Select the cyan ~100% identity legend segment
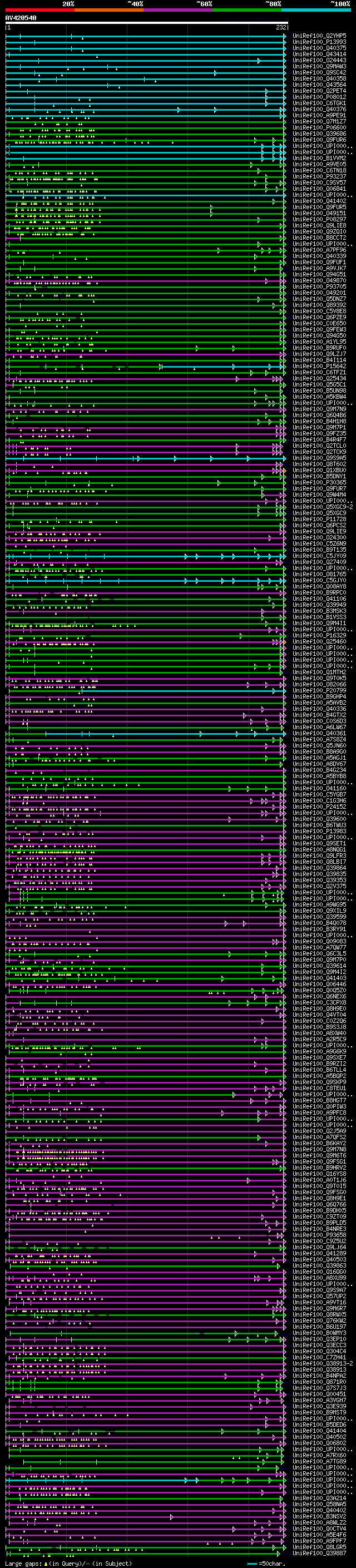Image resolution: width=356 pixels, height=1568 pixels. point(317,10)
